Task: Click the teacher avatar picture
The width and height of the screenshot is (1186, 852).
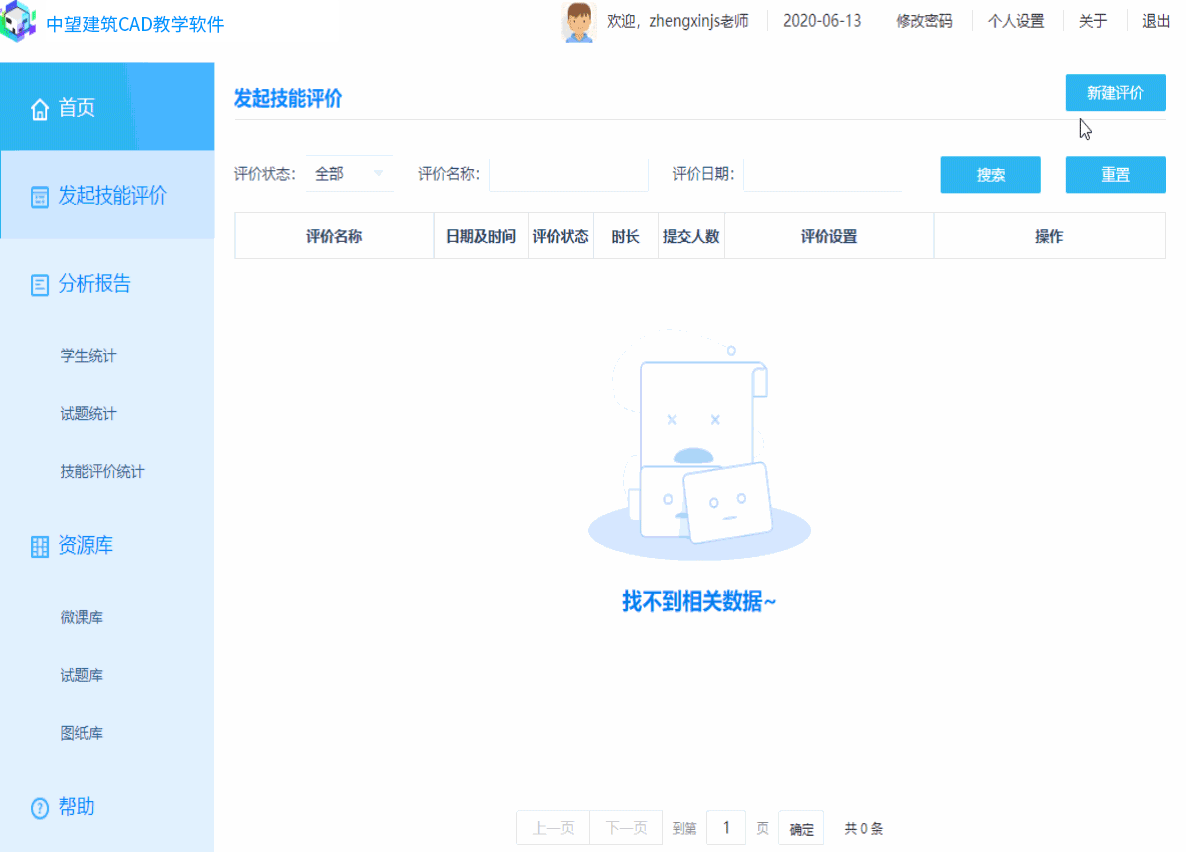Action: coord(579,22)
